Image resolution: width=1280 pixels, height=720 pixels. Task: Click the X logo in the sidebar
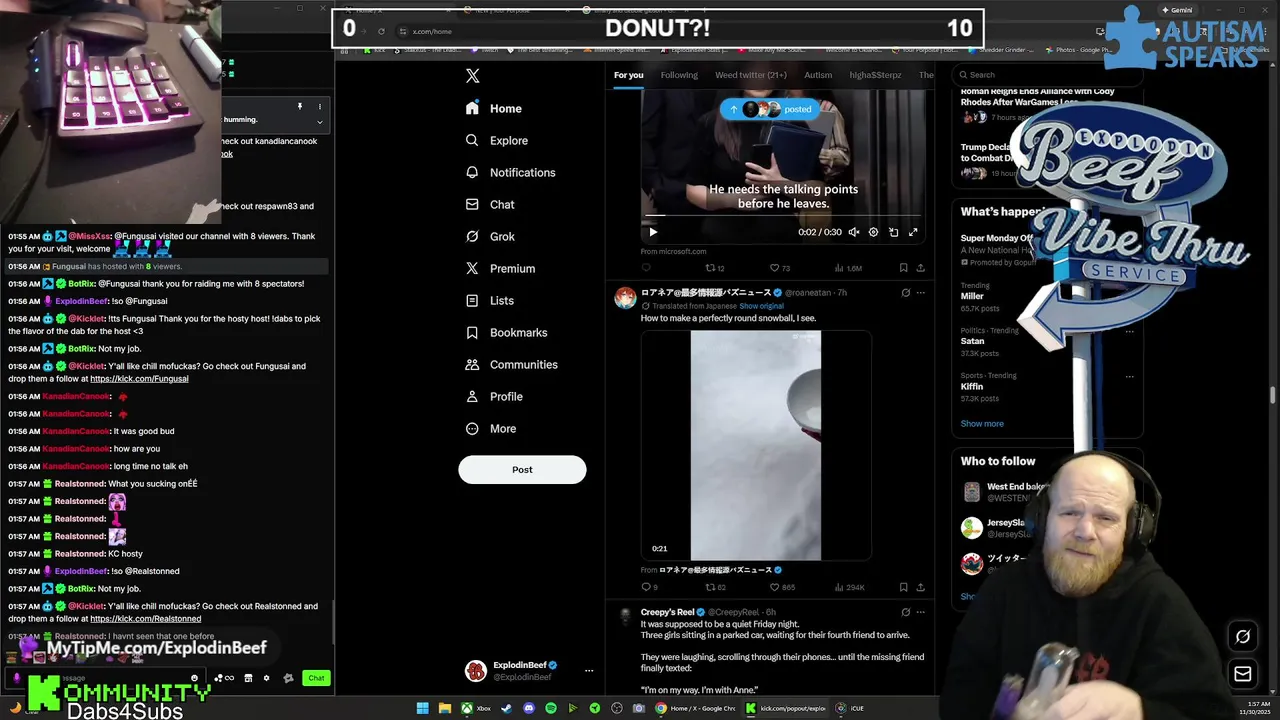click(473, 76)
